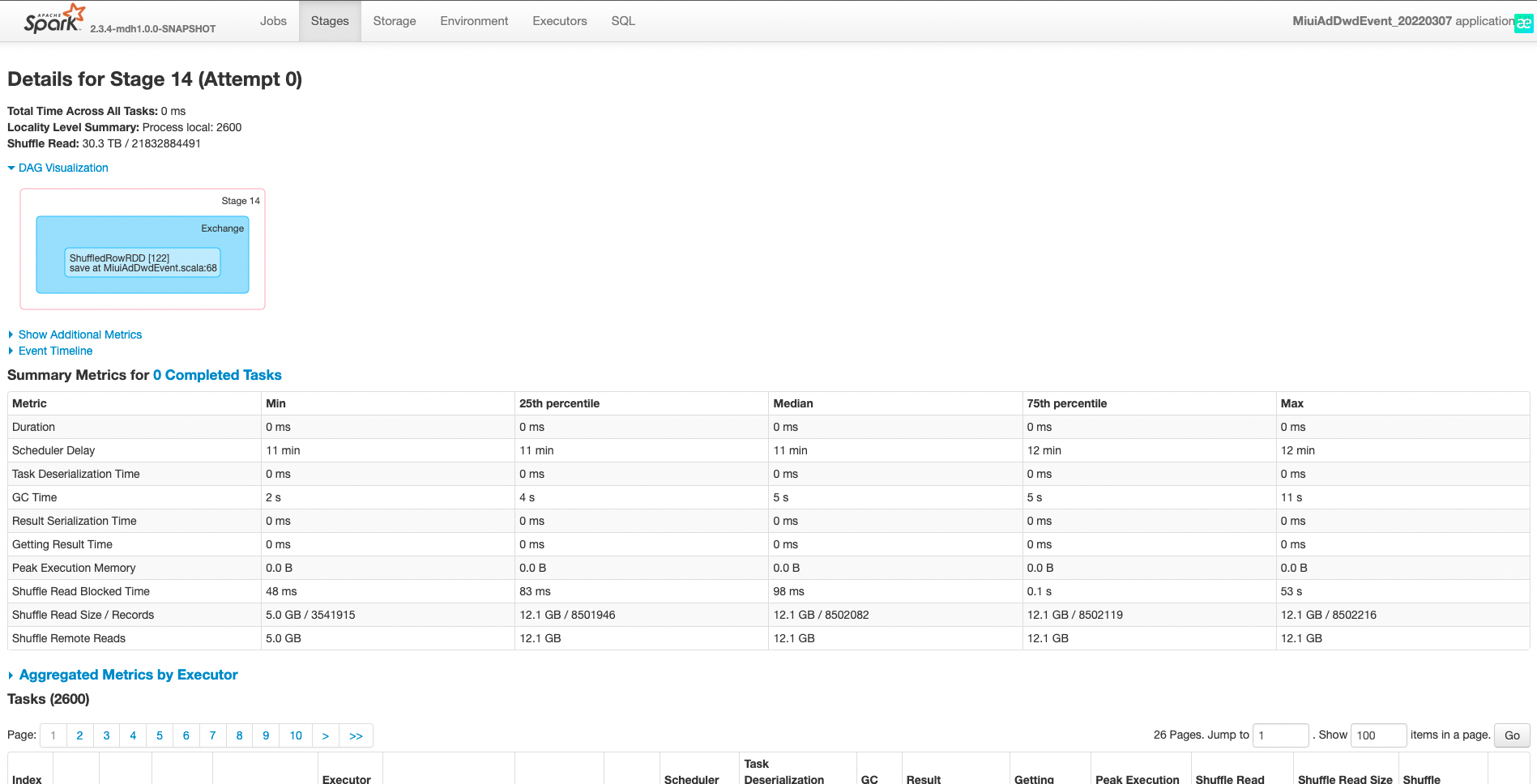This screenshot has height=784, width=1537.
Task: Click the 0 Completed Tasks link
Action: (x=216, y=375)
